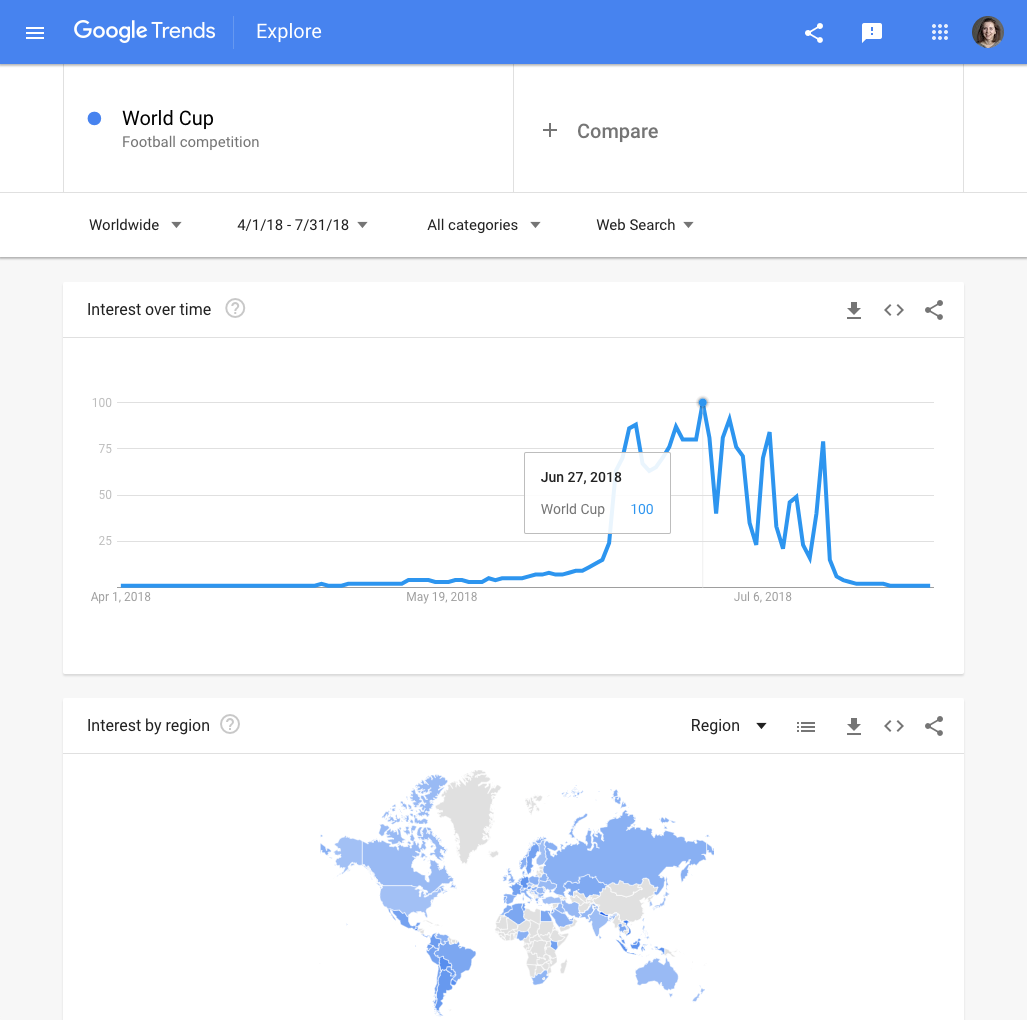
Task: Click the Football competition subtitle
Action: [191, 142]
